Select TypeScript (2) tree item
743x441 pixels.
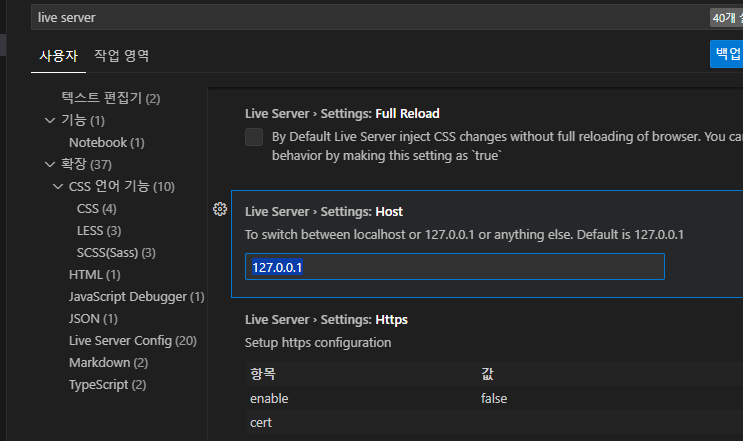point(108,385)
